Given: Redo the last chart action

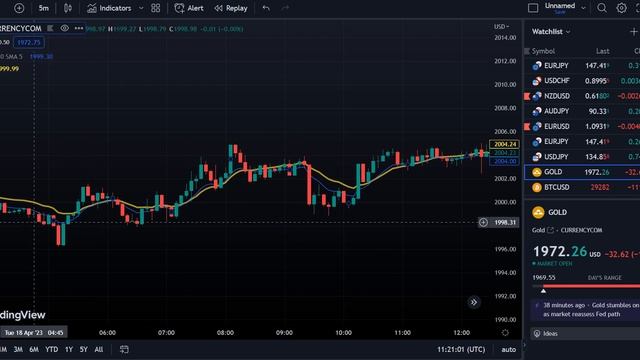Looking at the screenshot, I should (x=285, y=8).
